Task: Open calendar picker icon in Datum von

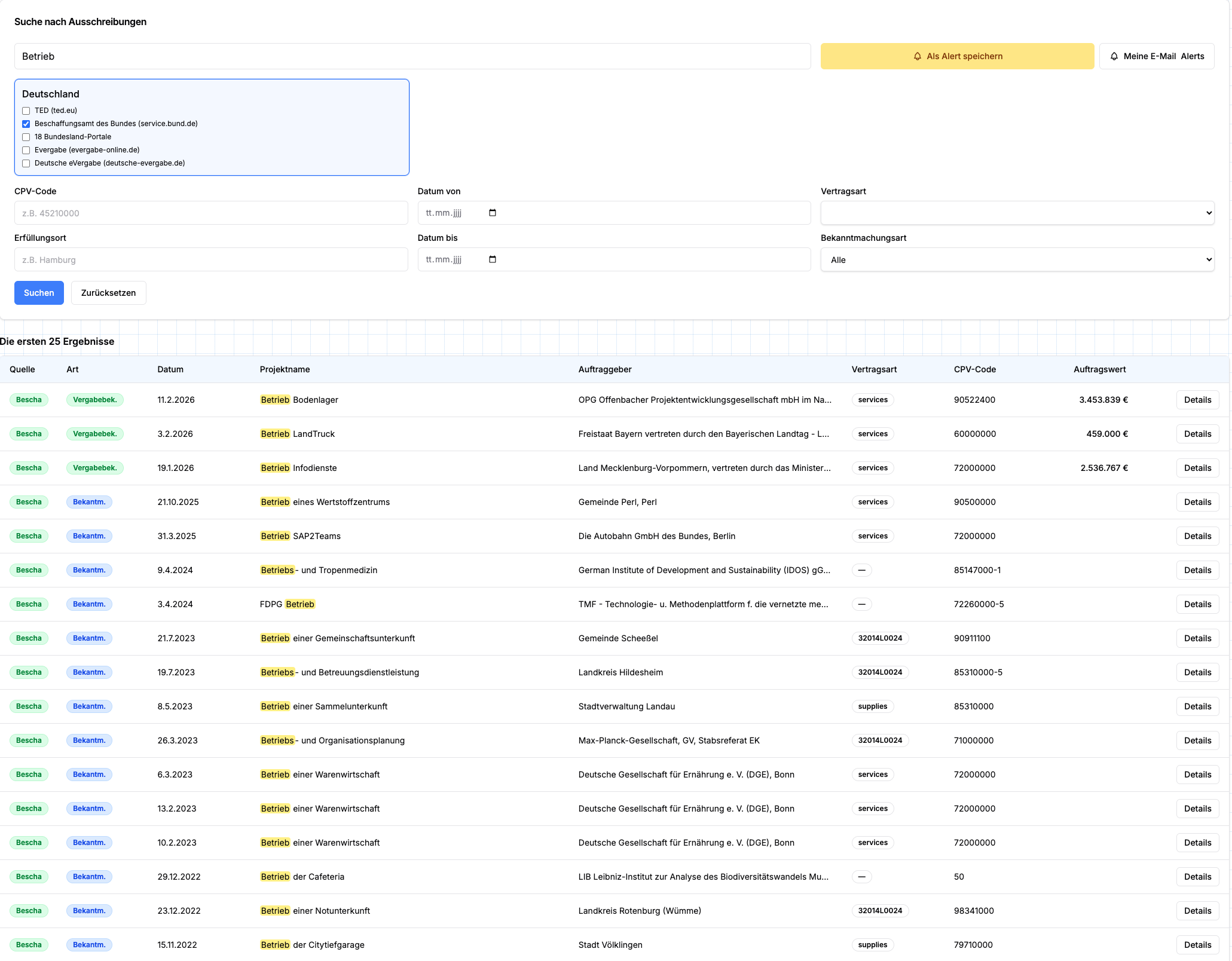Action: (493, 213)
